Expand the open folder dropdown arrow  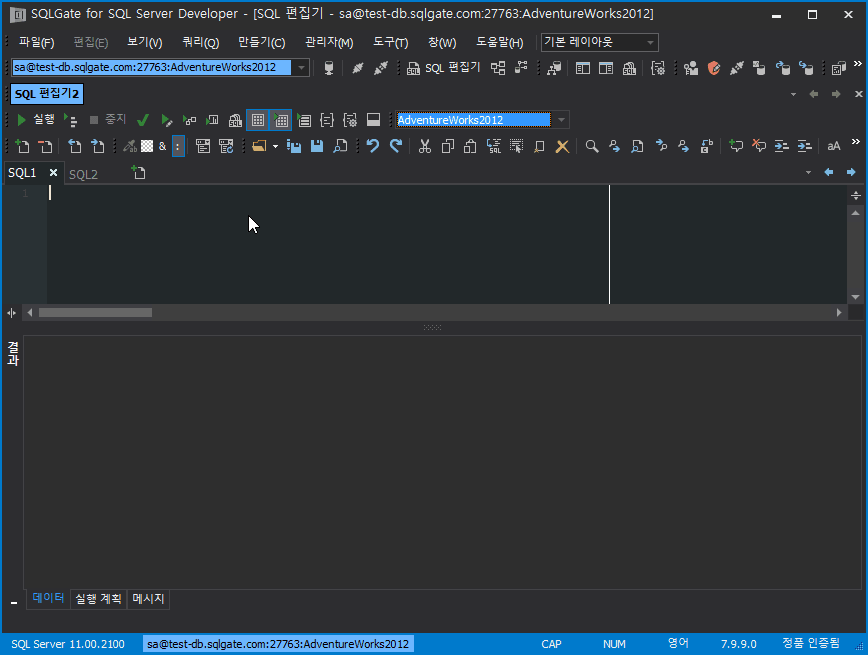tap(275, 147)
